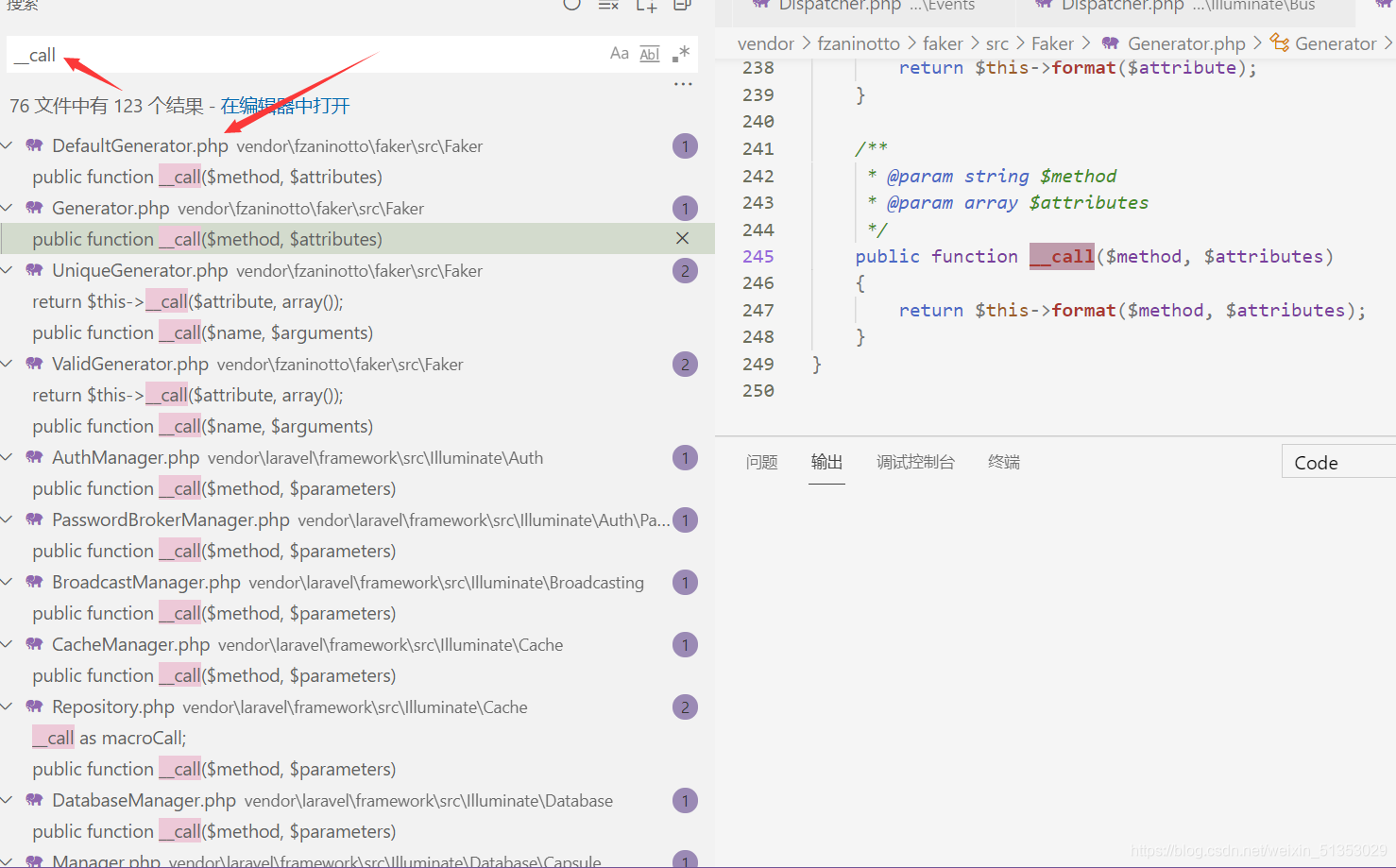Click match count badge for UniqueGenerator.php

click(x=685, y=271)
